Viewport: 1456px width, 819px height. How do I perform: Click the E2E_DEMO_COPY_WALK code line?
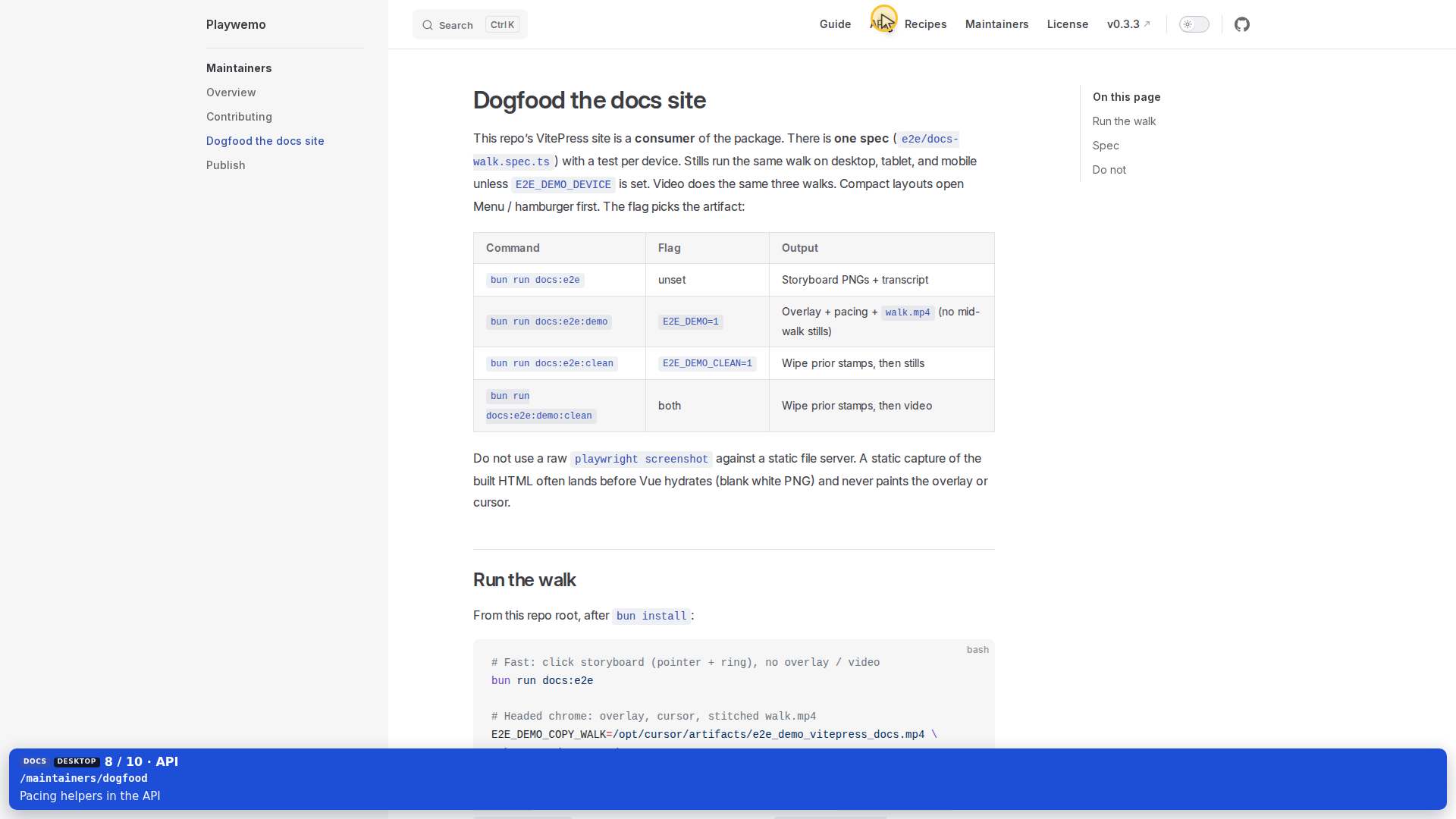714,734
